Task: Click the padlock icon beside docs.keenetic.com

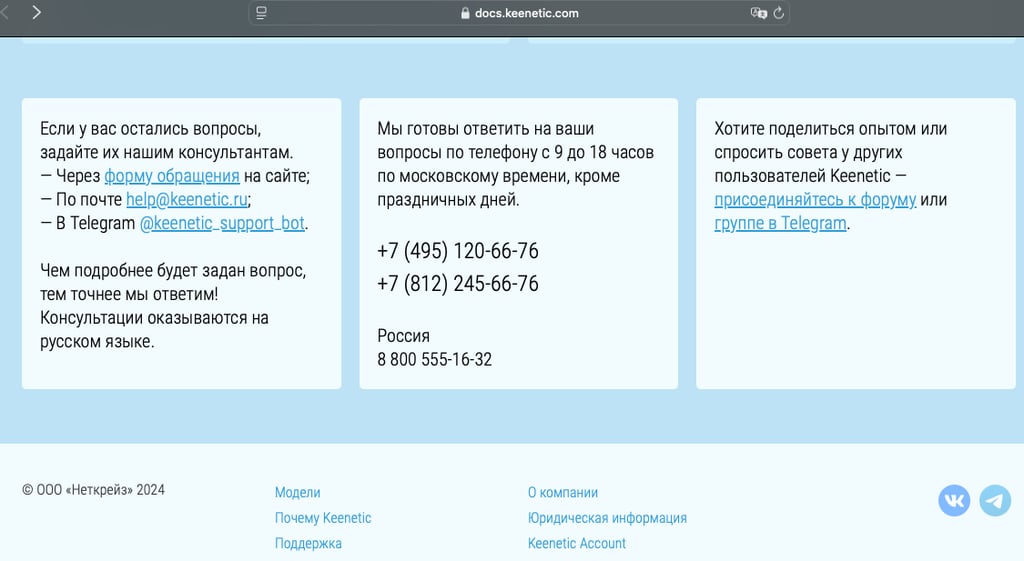Action: [x=465, y=13]
